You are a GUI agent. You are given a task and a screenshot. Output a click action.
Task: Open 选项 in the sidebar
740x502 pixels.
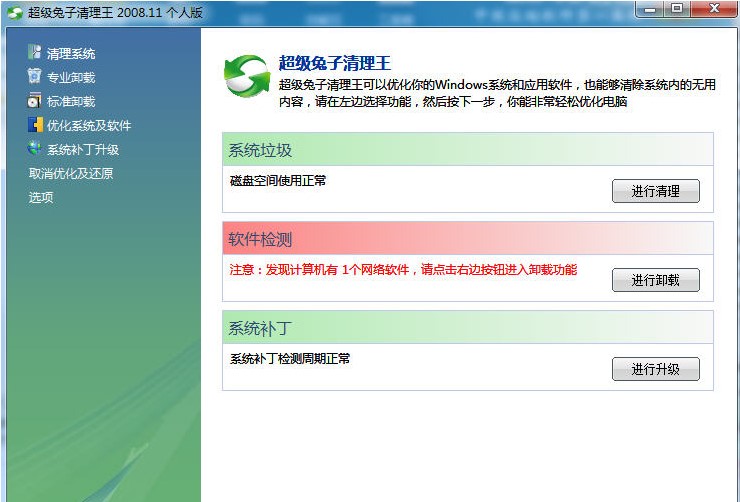(x=41, y=197)
